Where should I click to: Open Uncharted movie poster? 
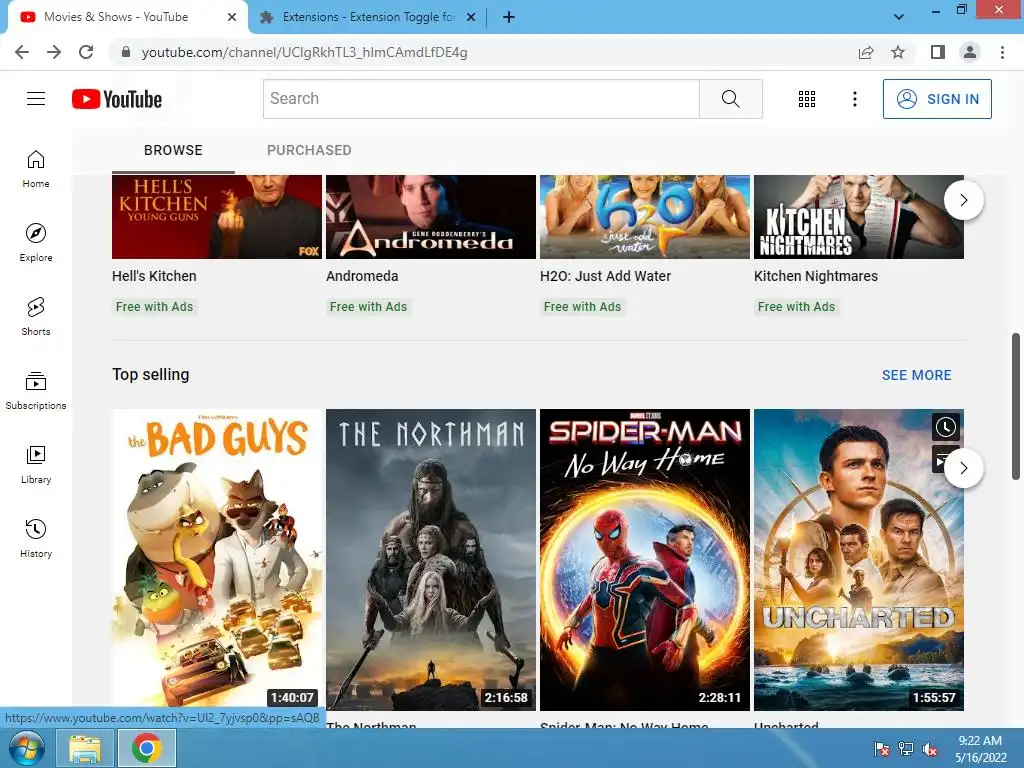click(859, 560)
